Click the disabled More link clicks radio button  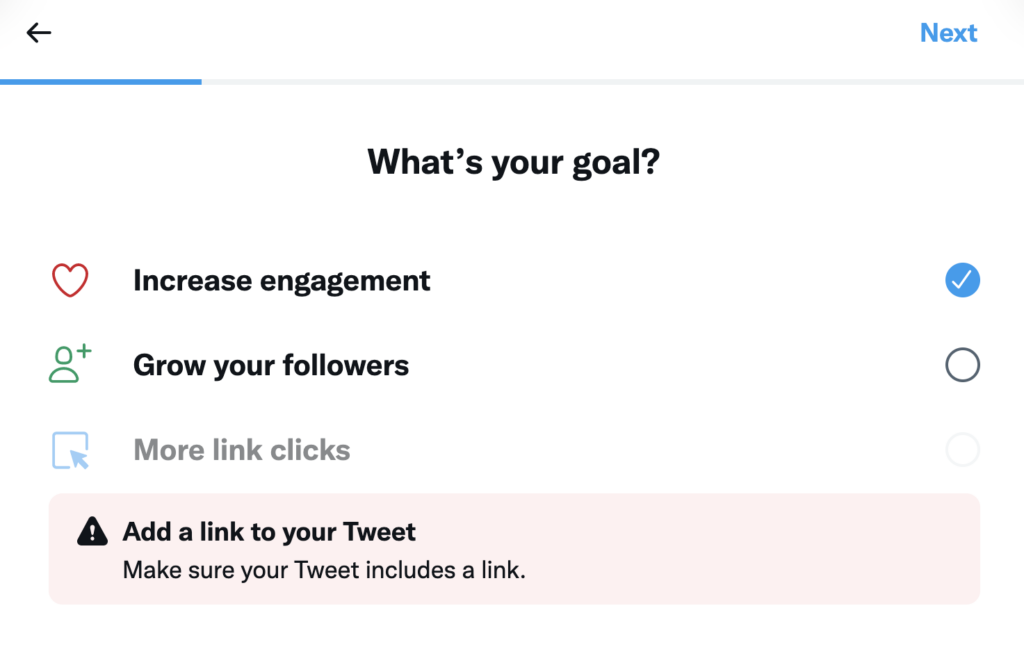coord(962,450)
